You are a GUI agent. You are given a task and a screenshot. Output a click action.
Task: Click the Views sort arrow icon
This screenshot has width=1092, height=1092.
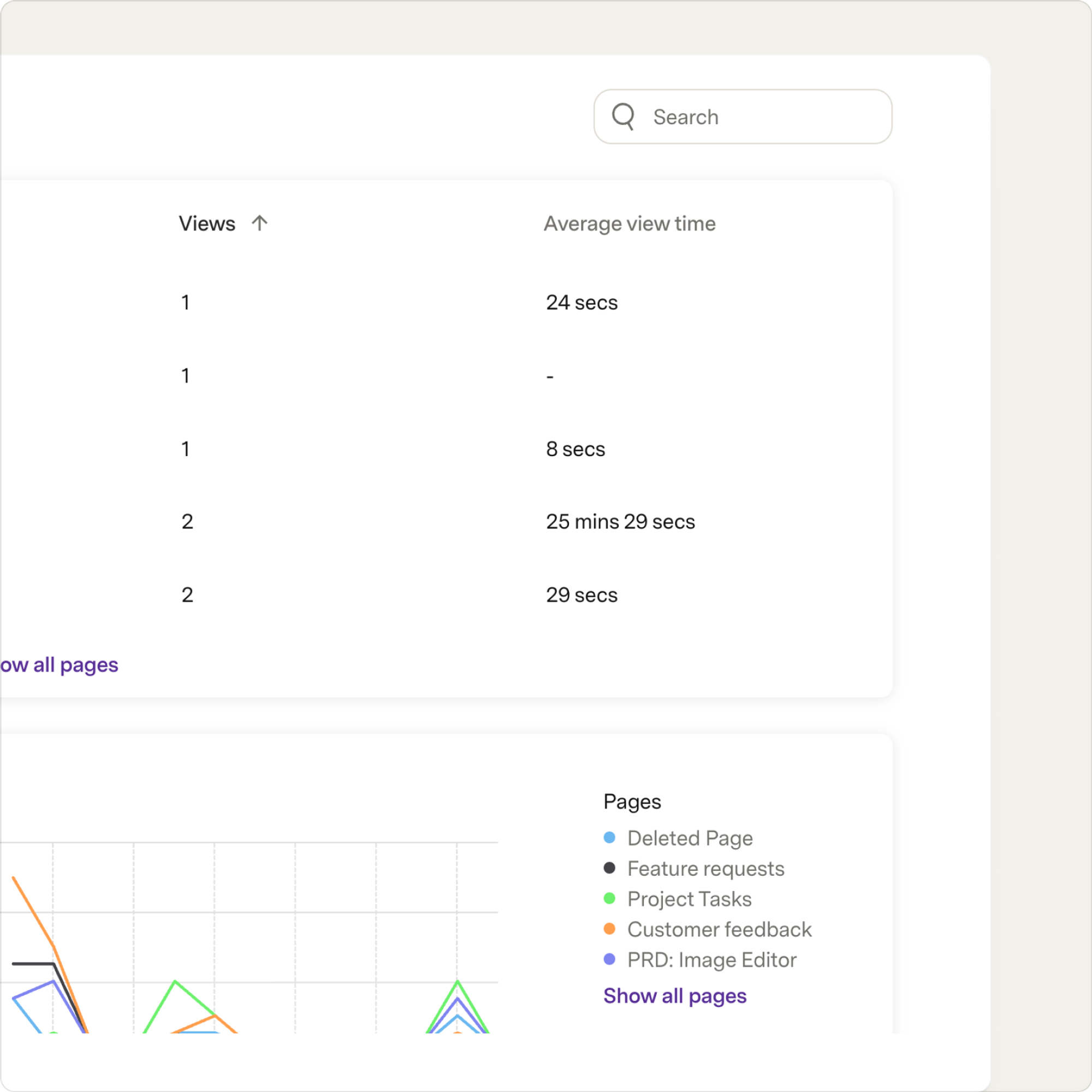259,223
